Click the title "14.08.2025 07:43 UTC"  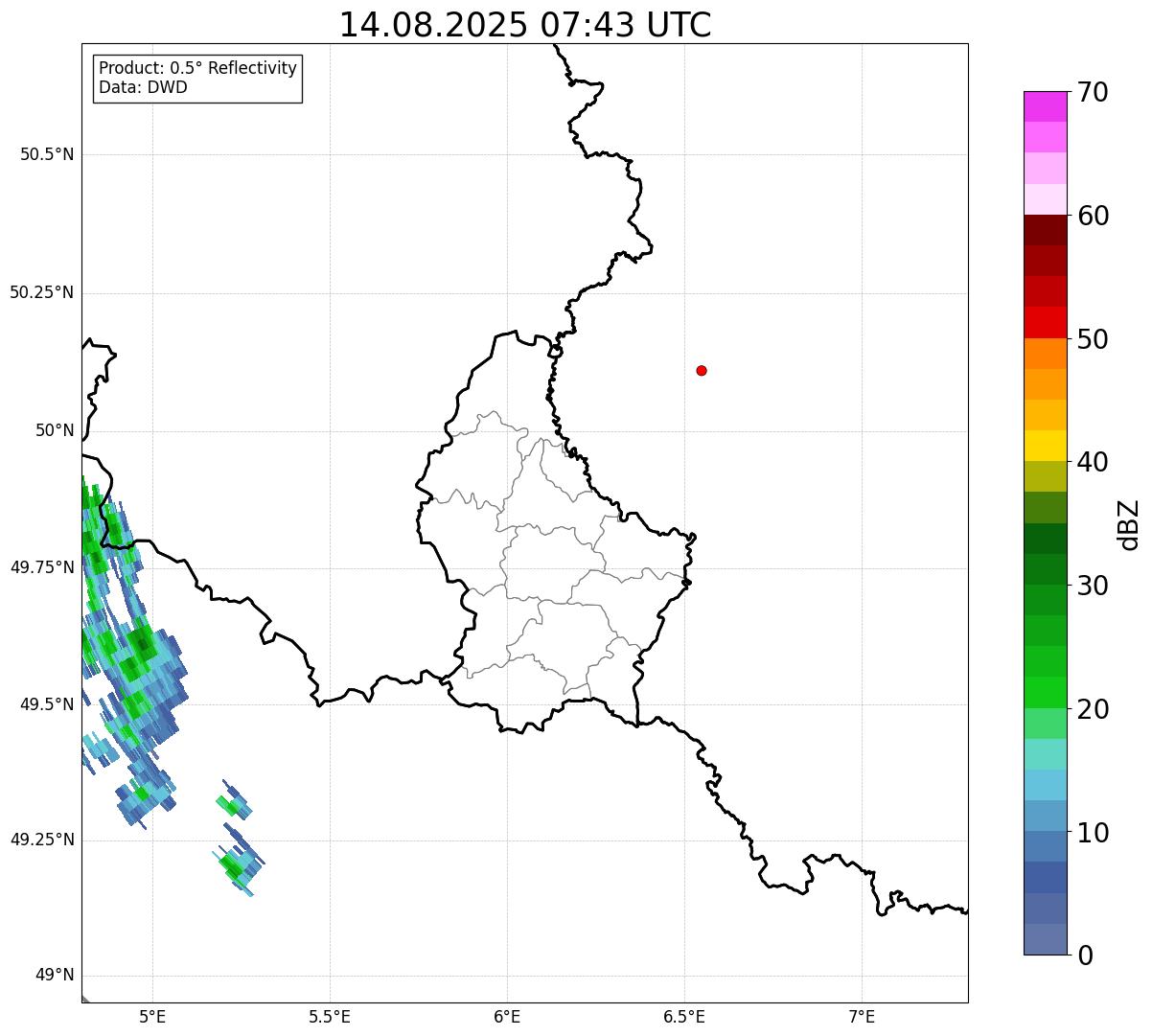click(x=525, y=24)
